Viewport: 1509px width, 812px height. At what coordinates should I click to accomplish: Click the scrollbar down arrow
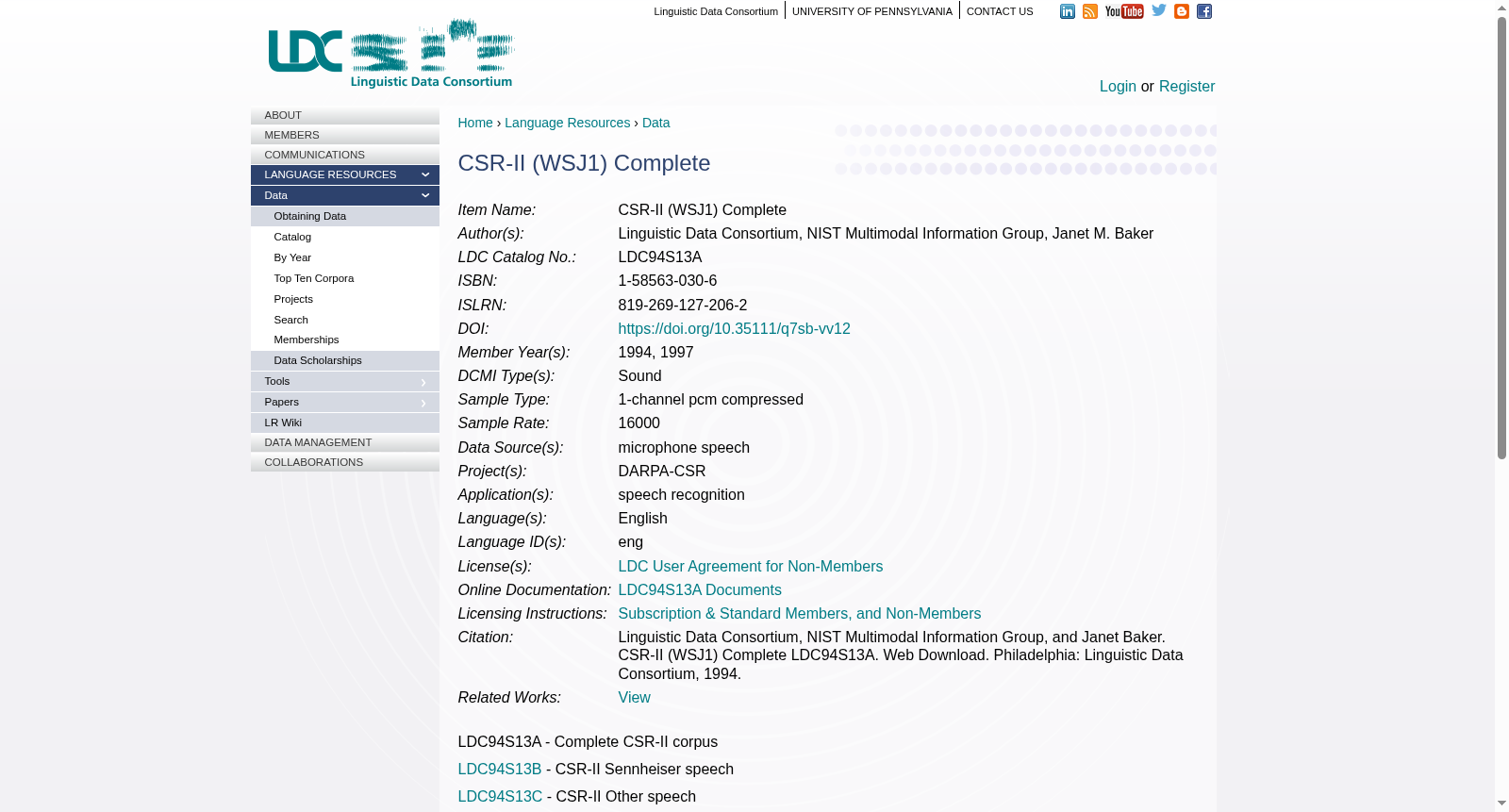pyautogui.click(x=1501, y=804)
